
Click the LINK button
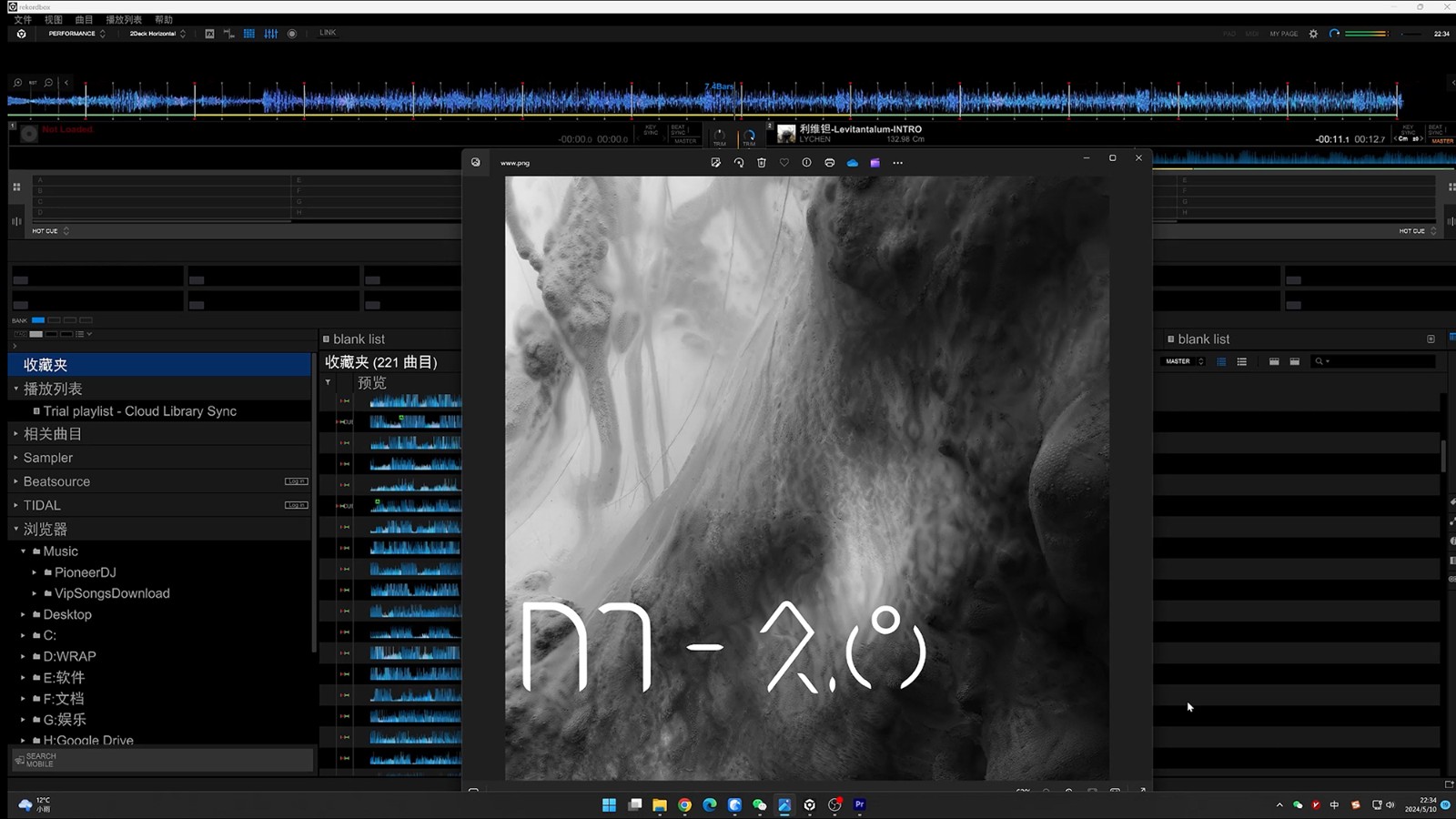coord(328,33)
